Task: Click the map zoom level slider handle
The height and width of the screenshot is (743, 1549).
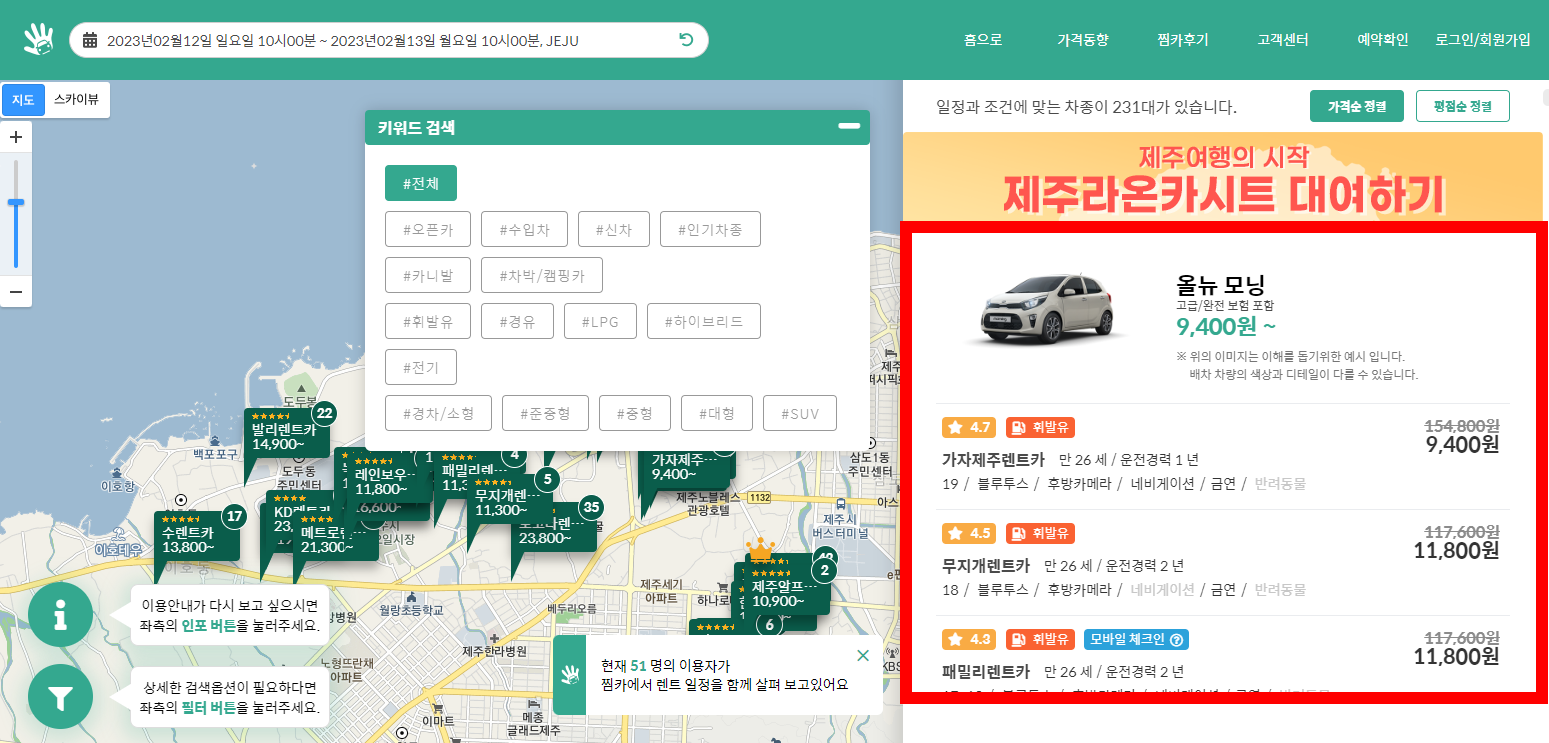Action: [16, 202]
